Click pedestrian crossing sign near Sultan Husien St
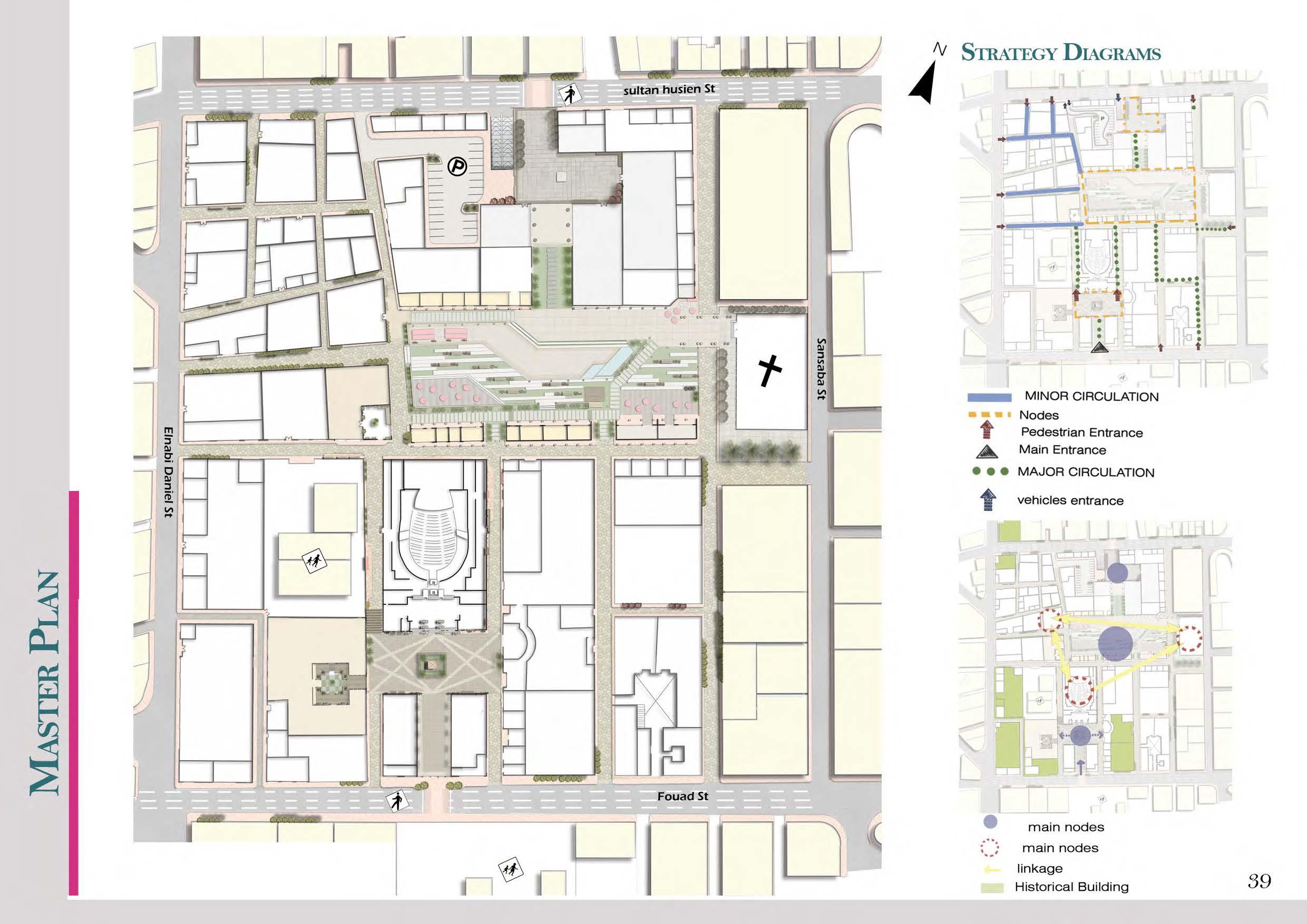This screenshot has width=1307, height=924. coord(569,95)
